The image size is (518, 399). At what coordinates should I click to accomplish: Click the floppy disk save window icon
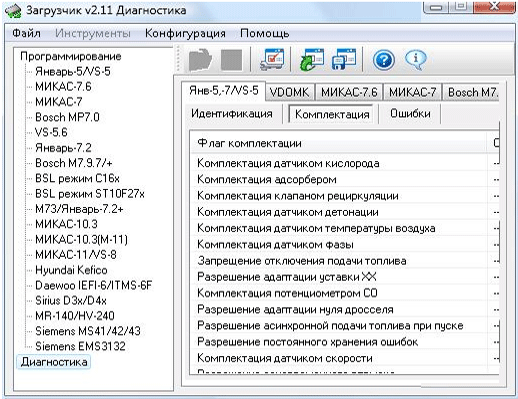(x=344, y=59)
